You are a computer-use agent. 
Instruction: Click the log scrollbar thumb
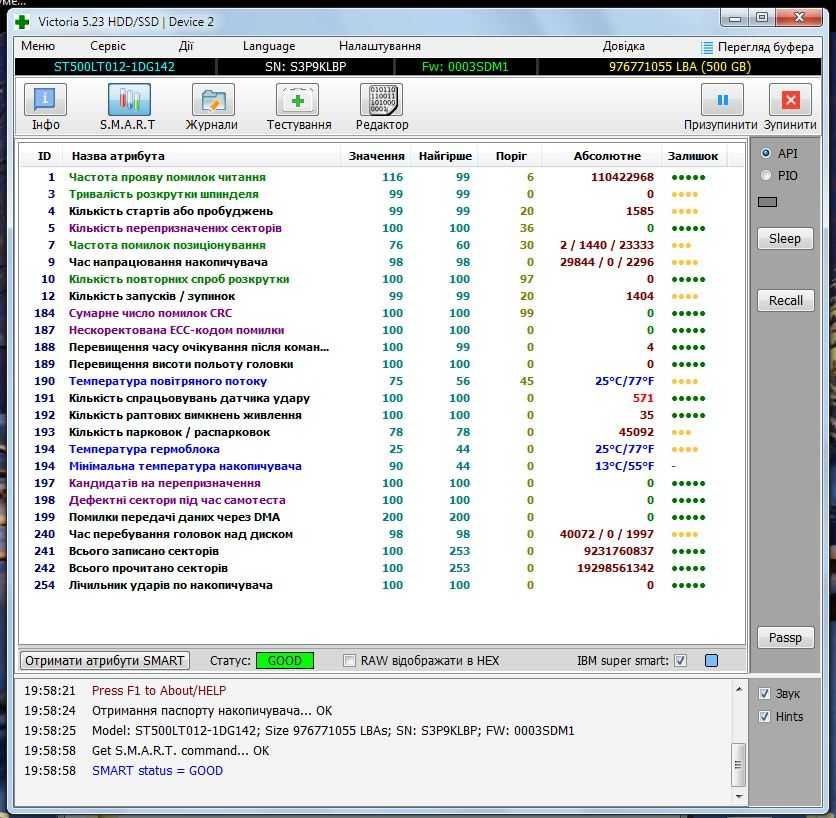(x=738, y=765)
